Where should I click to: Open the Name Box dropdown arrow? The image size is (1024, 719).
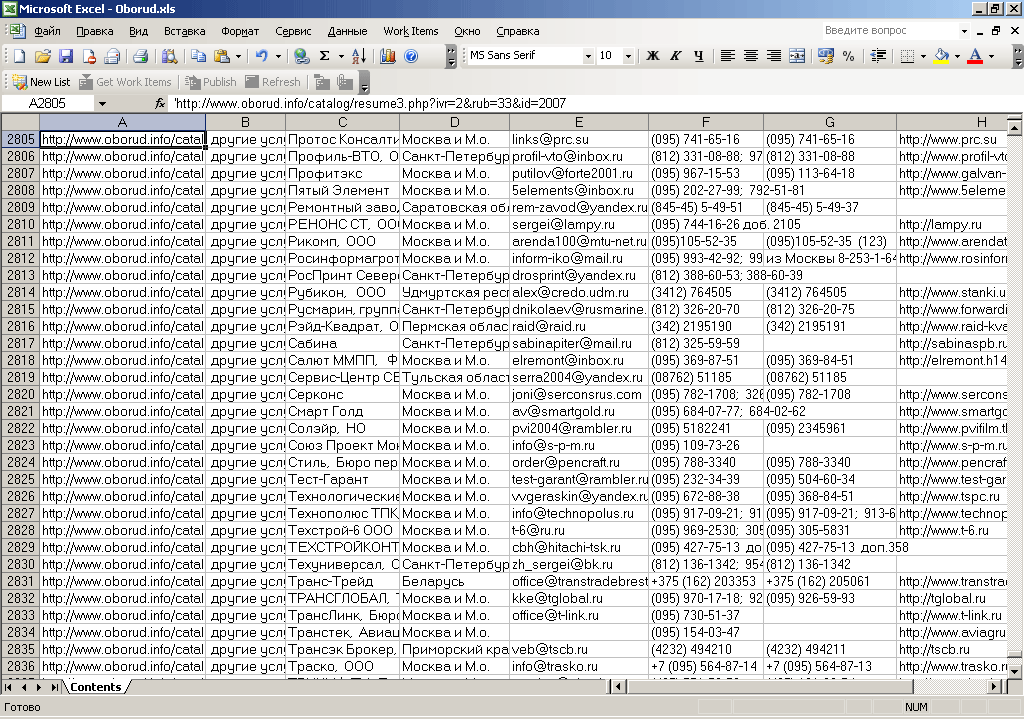[102, 103]
